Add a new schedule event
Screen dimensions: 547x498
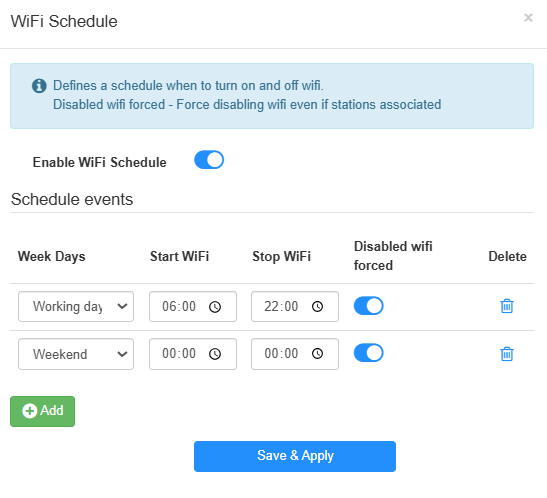(43, 411)
